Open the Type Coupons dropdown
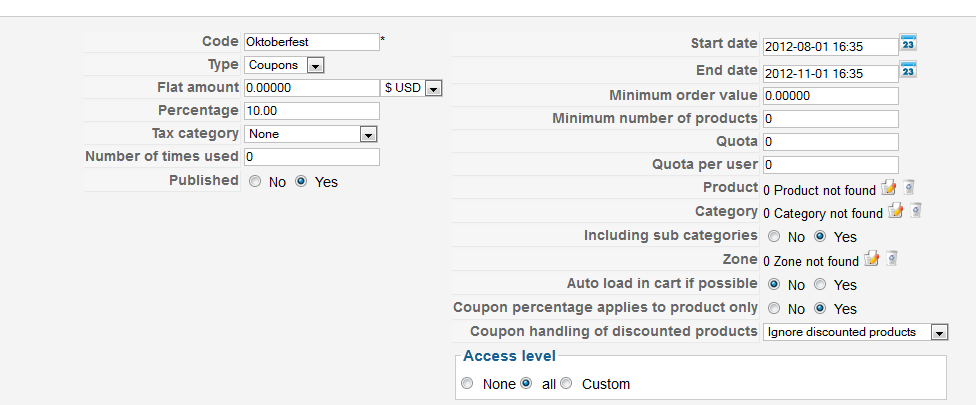The image size is (976, 405). click(x=284, y=65)
